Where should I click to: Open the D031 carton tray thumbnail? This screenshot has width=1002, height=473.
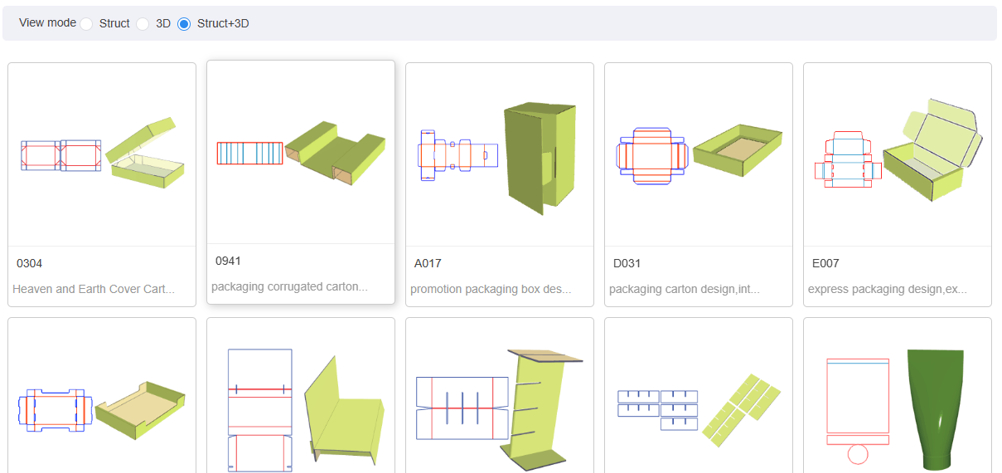pyautogui.click(x=698, y=154)
